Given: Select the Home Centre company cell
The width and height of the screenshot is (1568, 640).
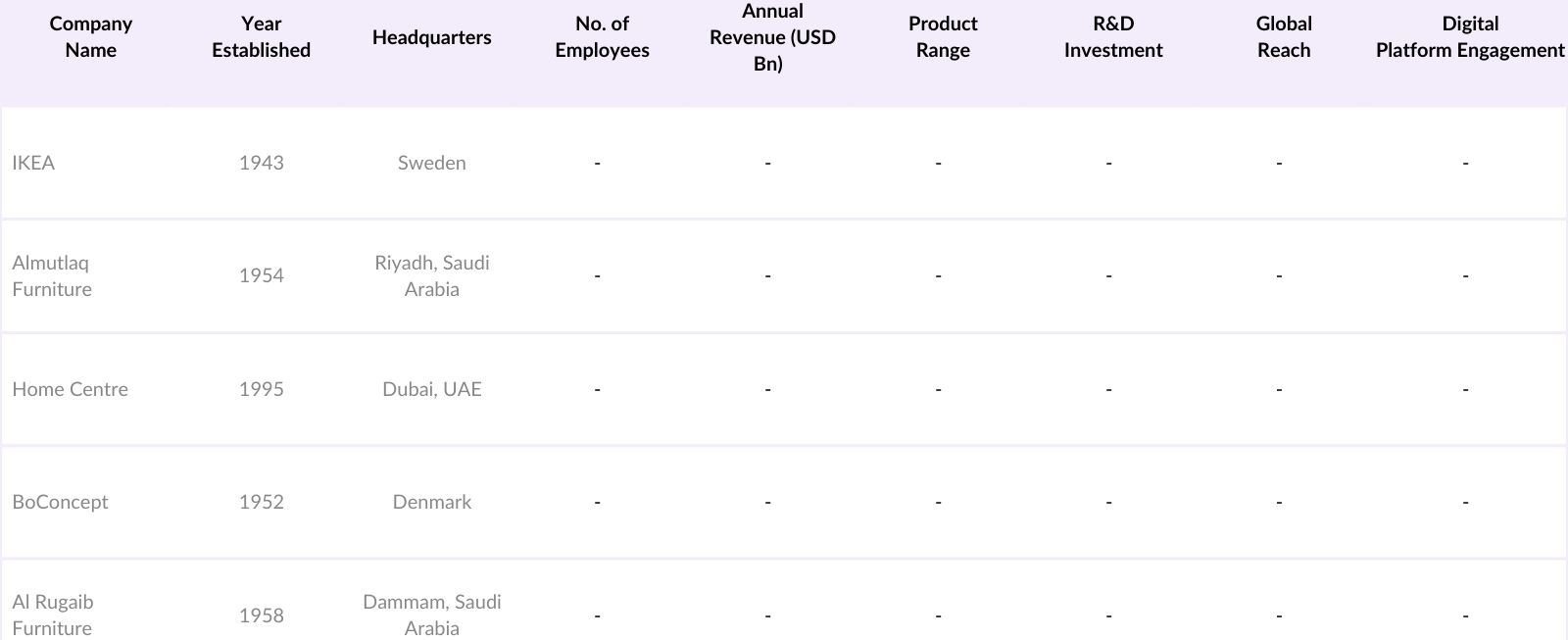Looking at the screenshot, I should (x=70, y=389).
